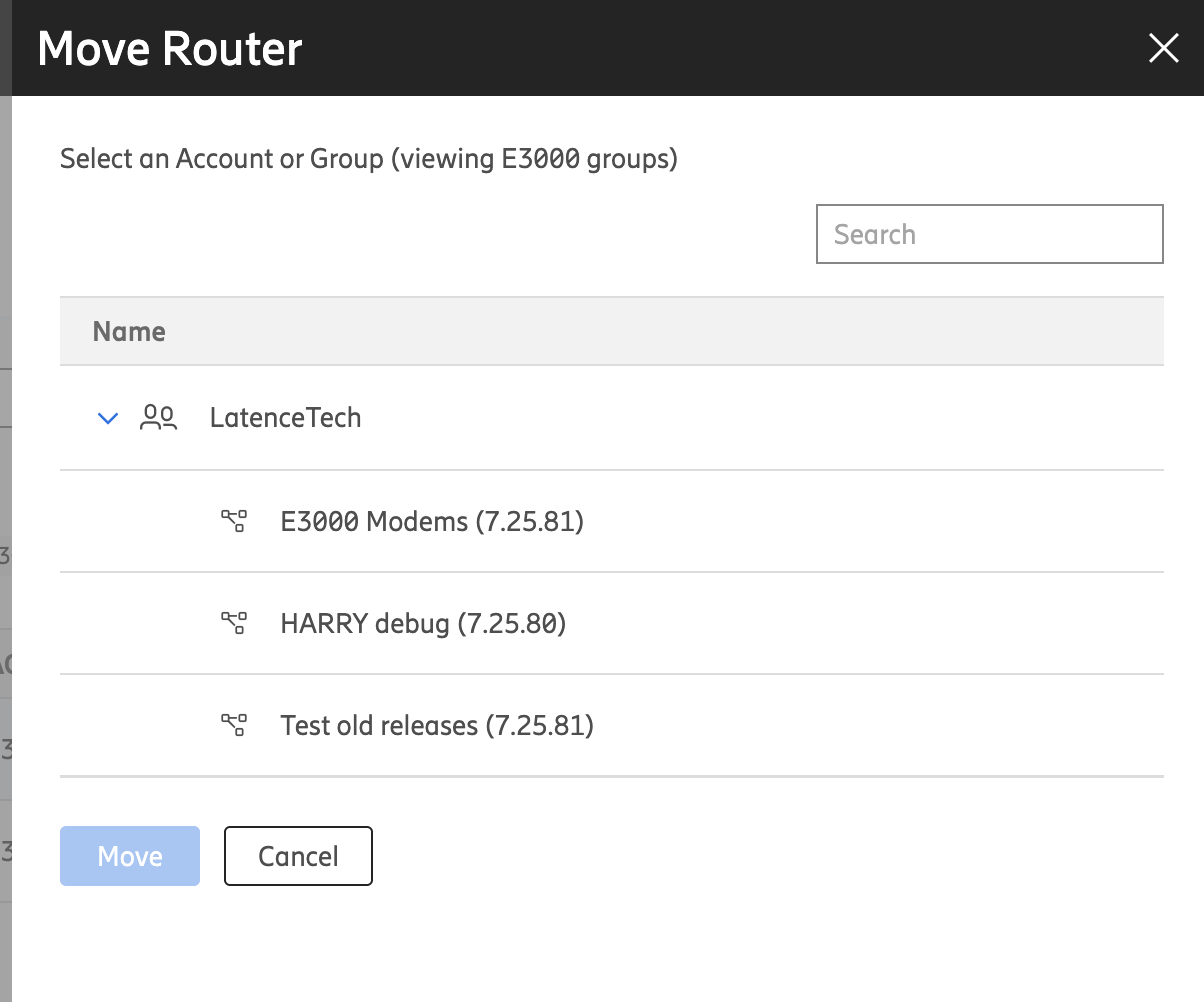1204x1002 pixels.
Task: Collapse the LatenceTech account chevron
Action: point(108,418)
